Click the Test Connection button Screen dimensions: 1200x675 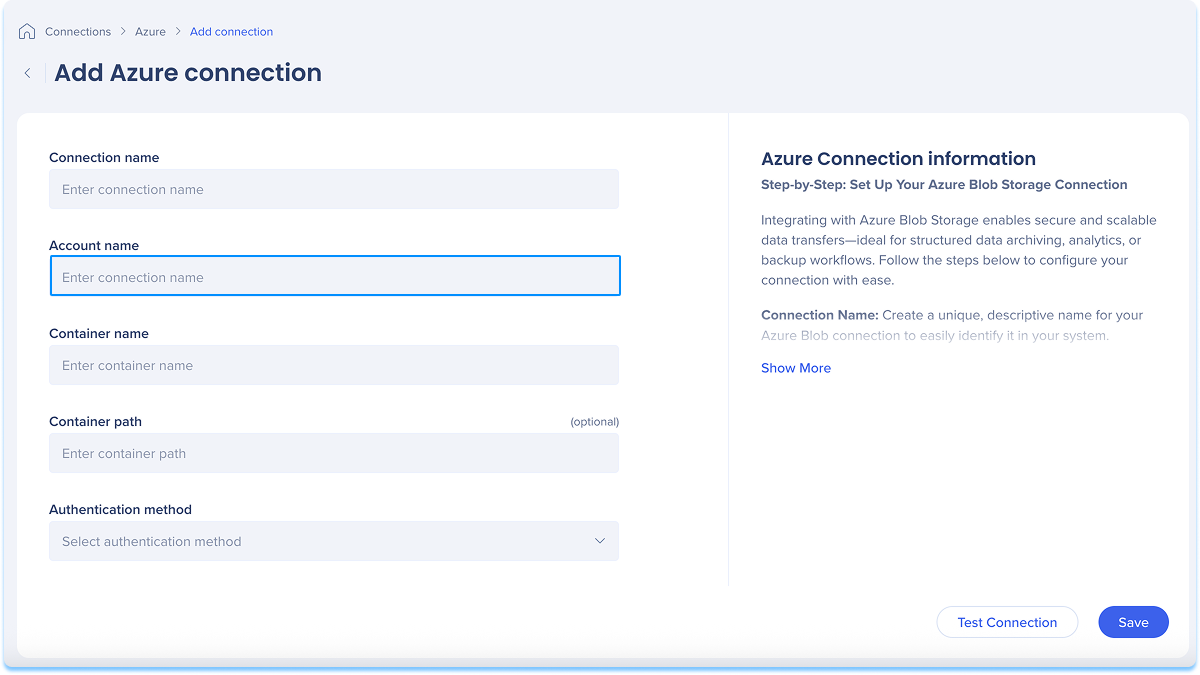tap(1007, 622)
